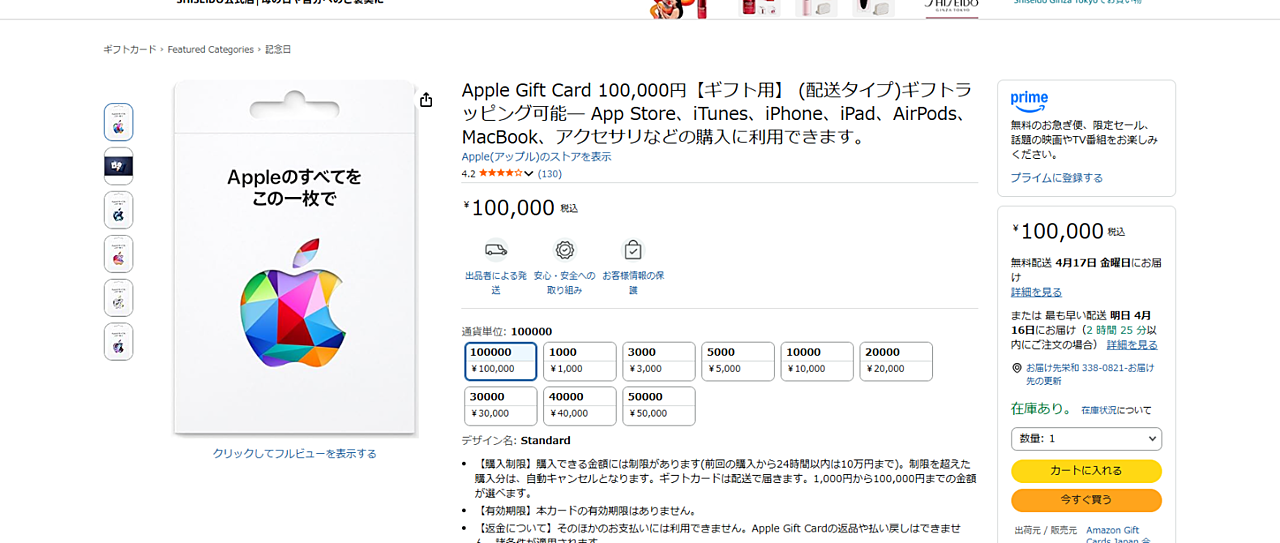The width and height of the screenshot is (1280, 543).
Task: Click the 4.2 rating number
Action: pyautogui.click(x=468, y=174)
